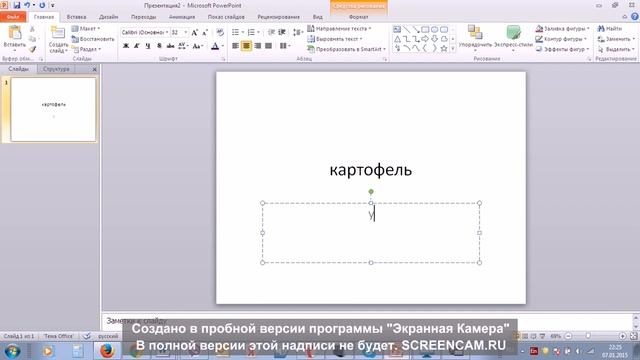This screenshot has height=360, width=640.
Task: Align text to the left
Action: (236, 46)
